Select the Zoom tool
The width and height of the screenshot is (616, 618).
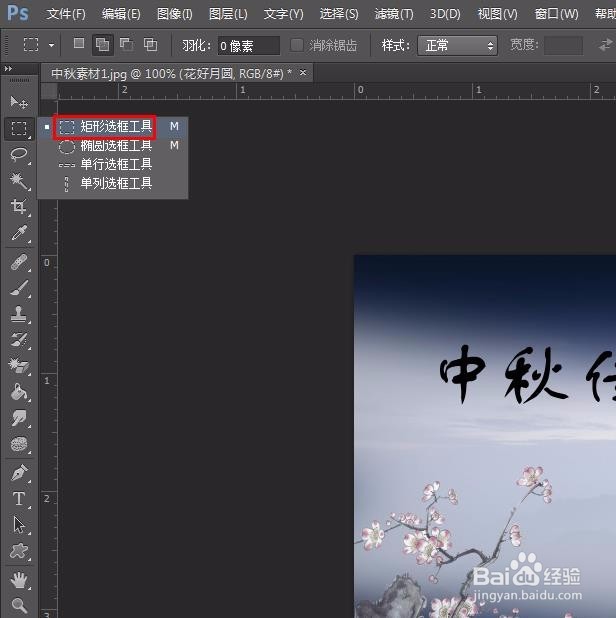point(19,605)
